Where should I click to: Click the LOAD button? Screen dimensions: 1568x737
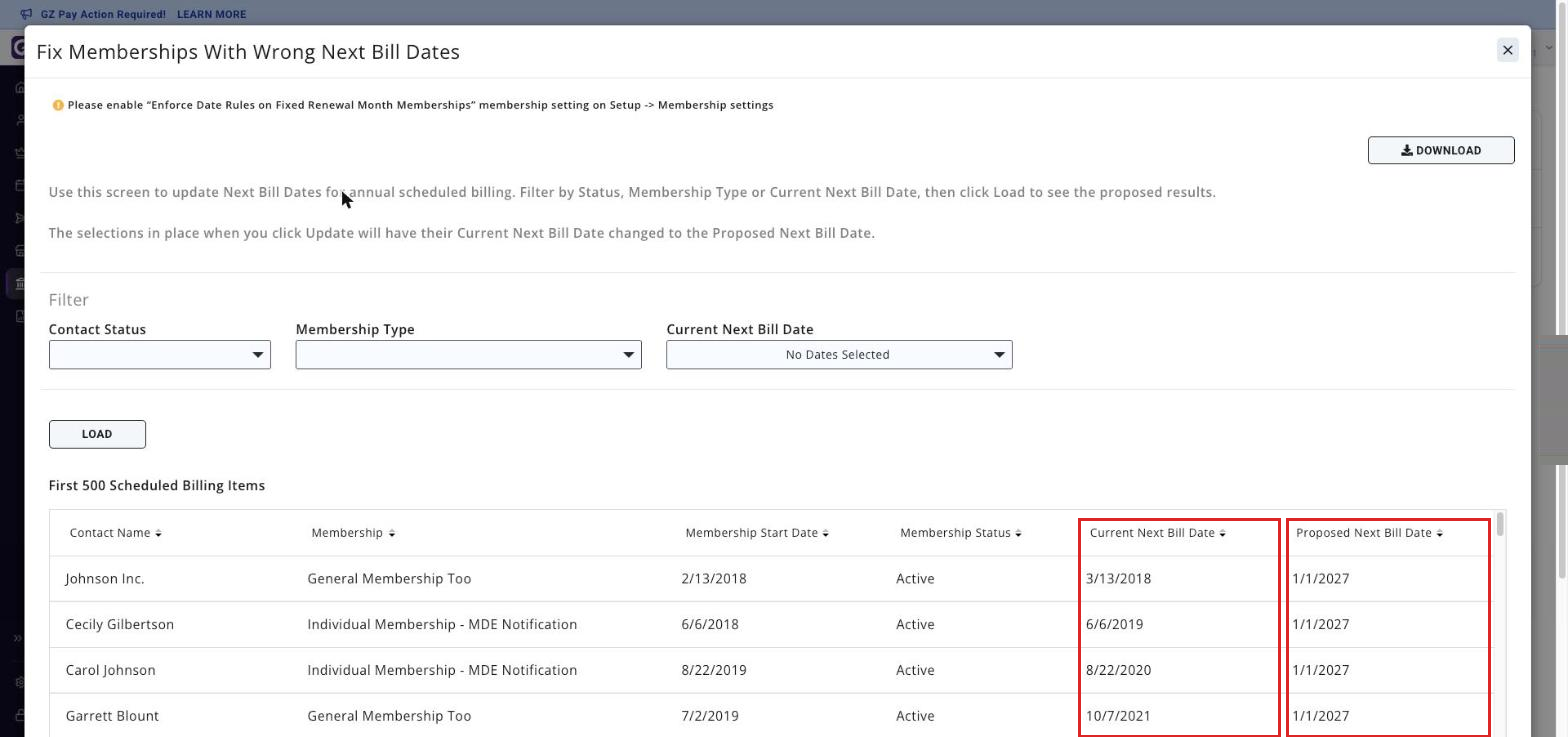(97, 434)
